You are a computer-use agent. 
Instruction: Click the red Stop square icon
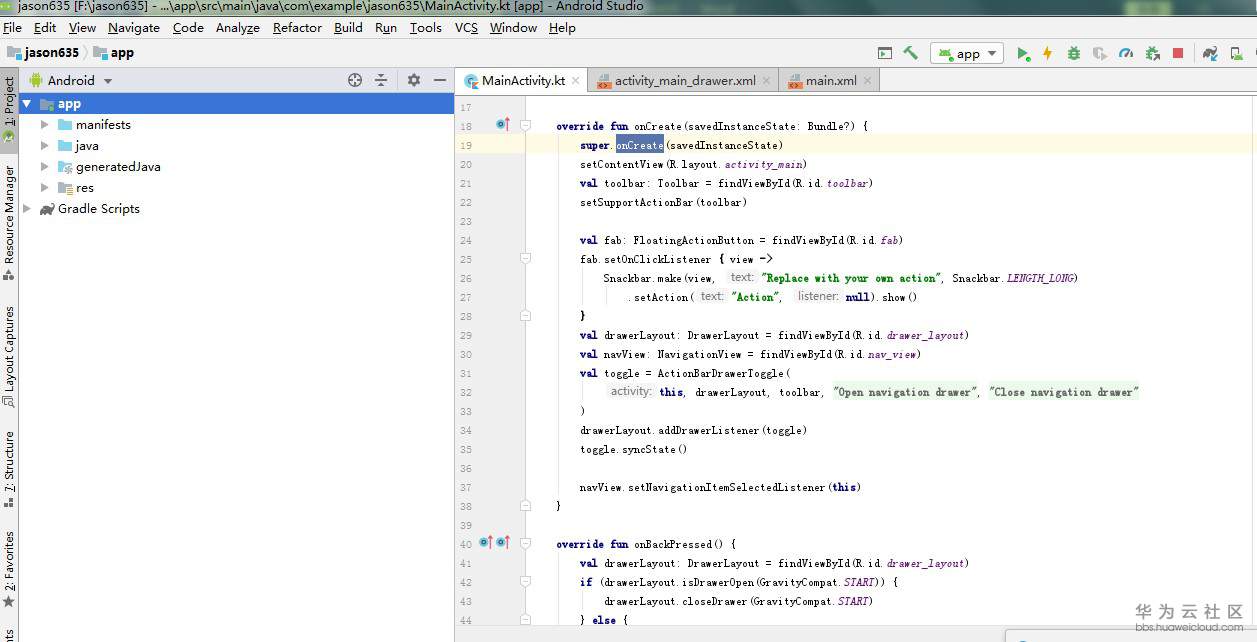pyautogui.click(x=1178, y=53)
